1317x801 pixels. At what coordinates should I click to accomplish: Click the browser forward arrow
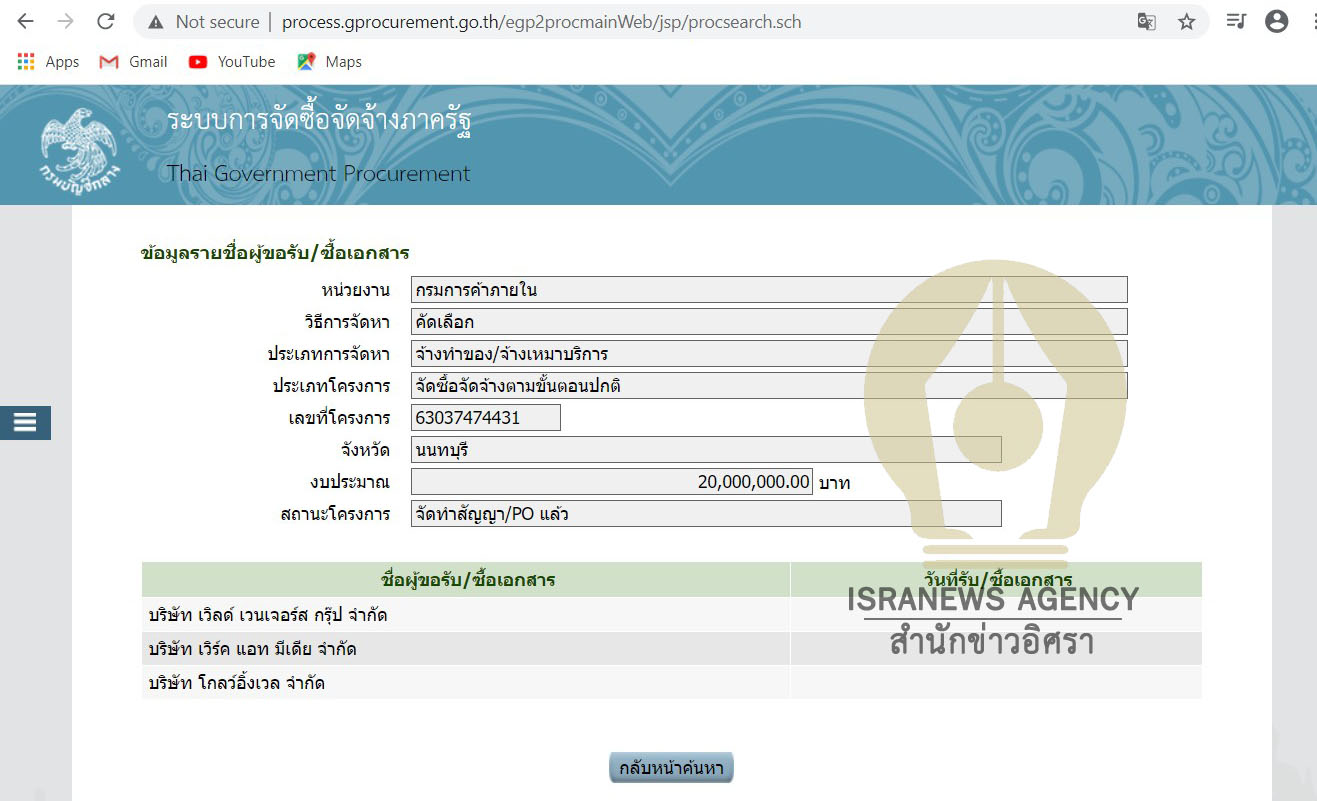[65, 22]
